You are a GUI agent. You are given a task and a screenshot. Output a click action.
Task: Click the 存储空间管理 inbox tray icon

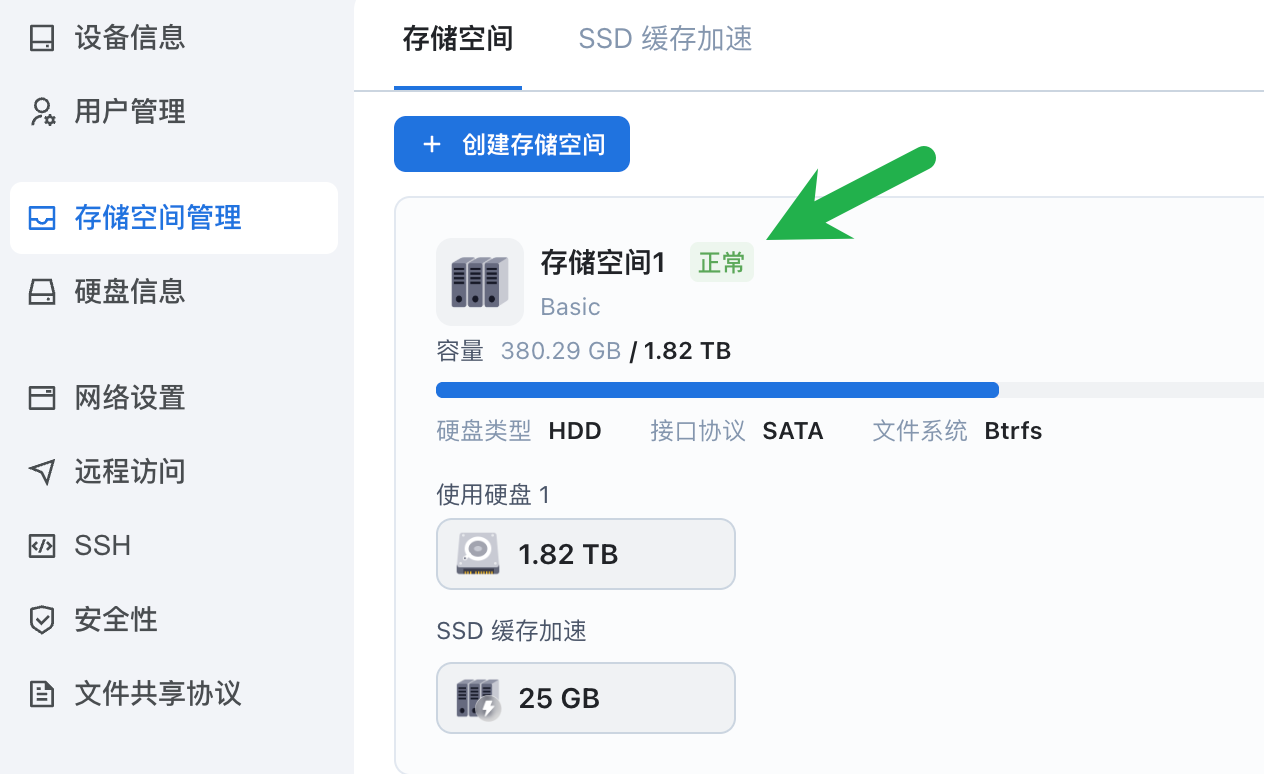(41, 218)
